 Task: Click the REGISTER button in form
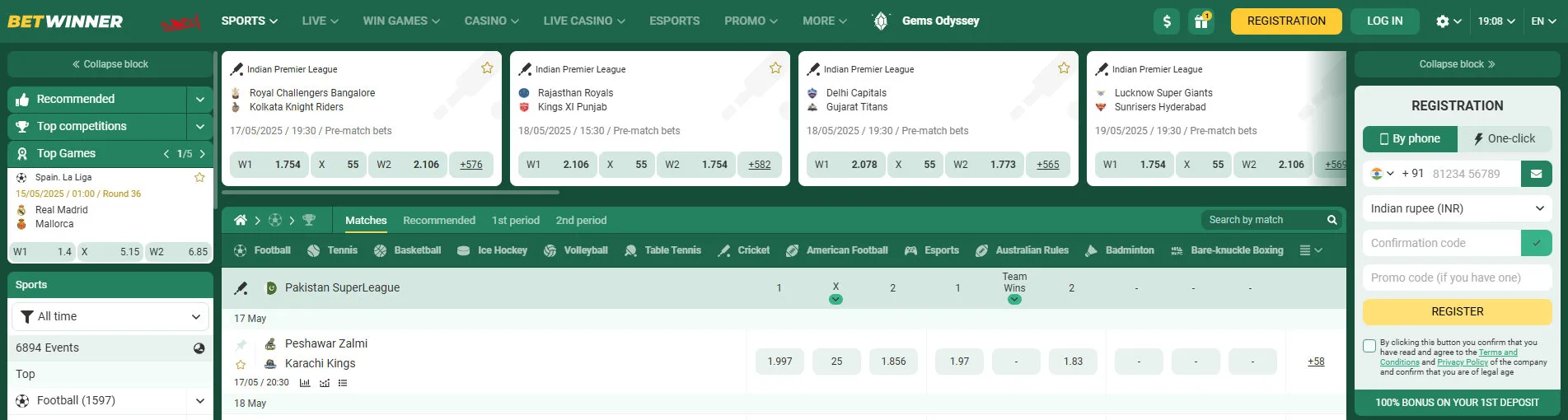pos(1457,312)
